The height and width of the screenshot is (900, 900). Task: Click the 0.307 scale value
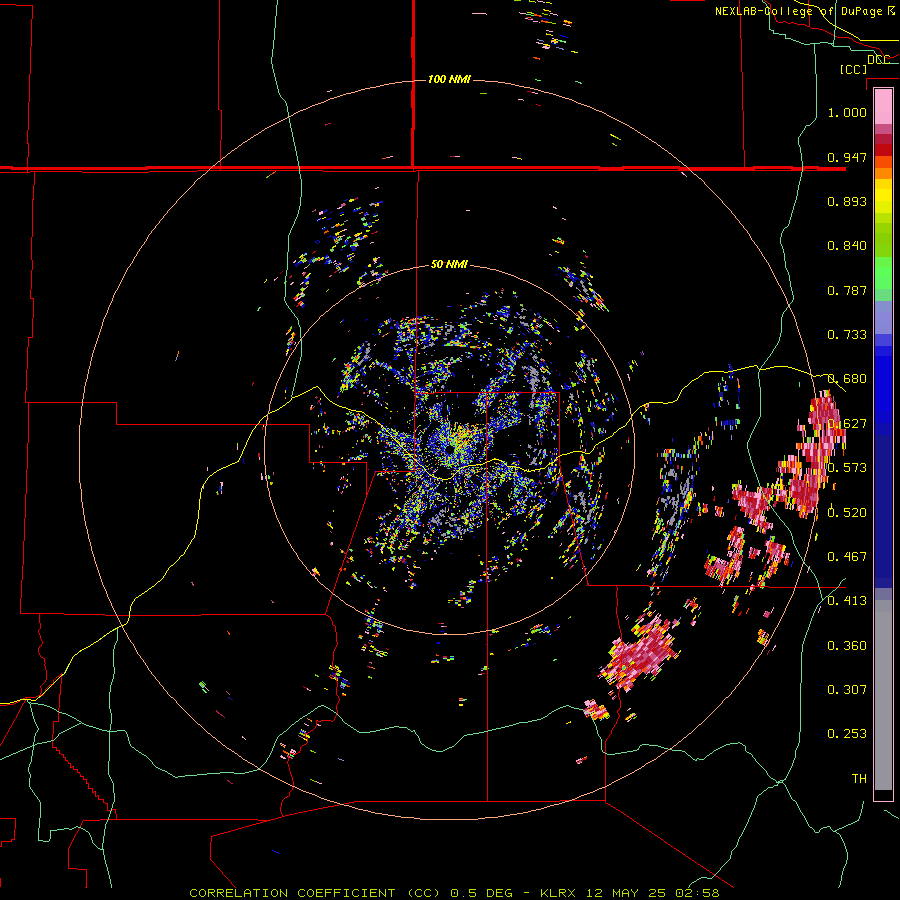[x=847, y=689]
